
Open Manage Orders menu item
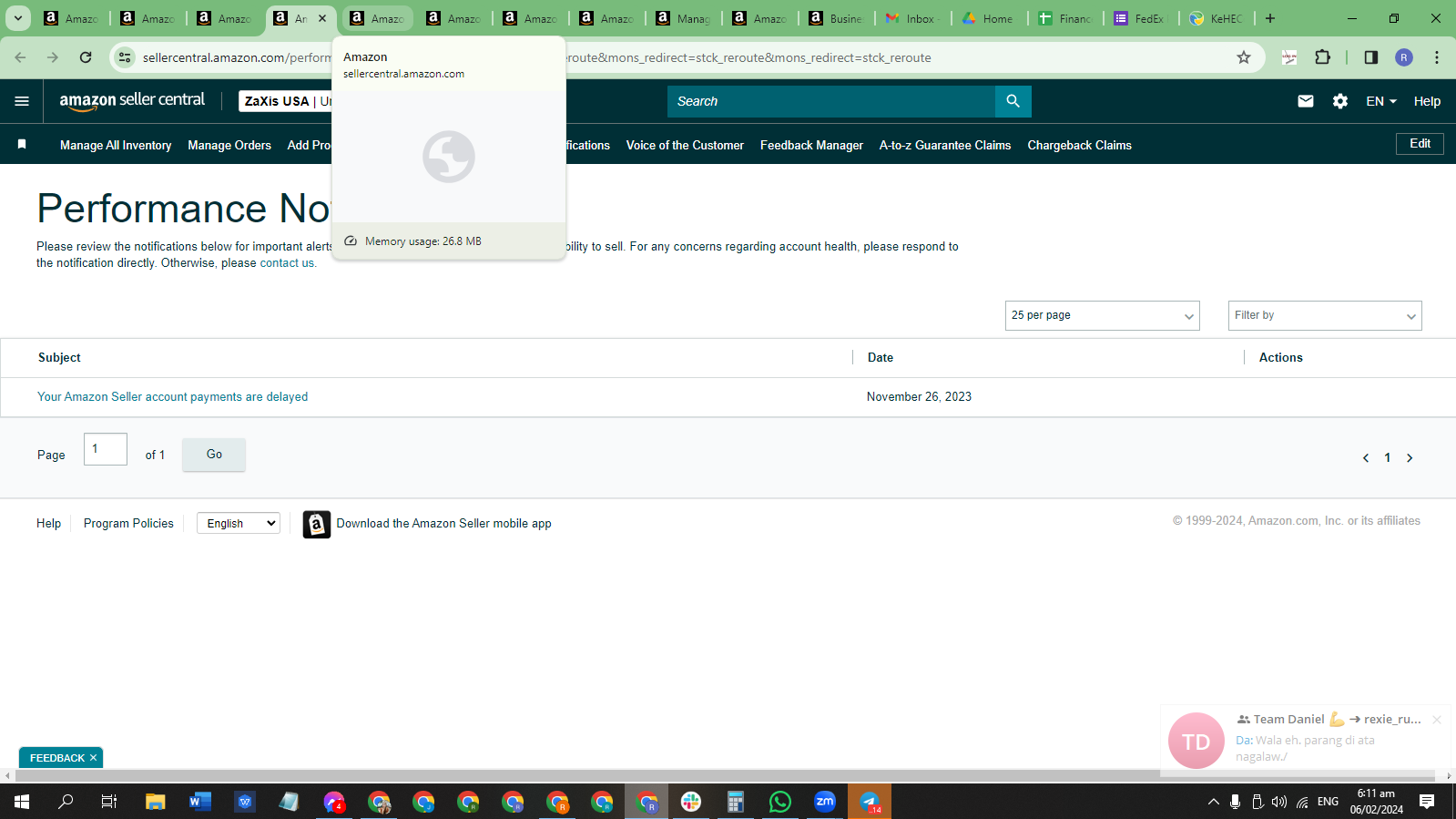click(x=229, y=145)
